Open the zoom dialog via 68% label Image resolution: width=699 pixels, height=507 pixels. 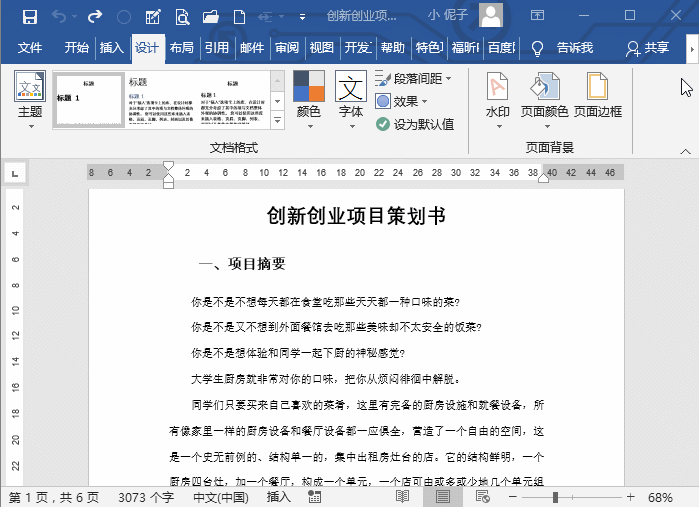point(660,497)
